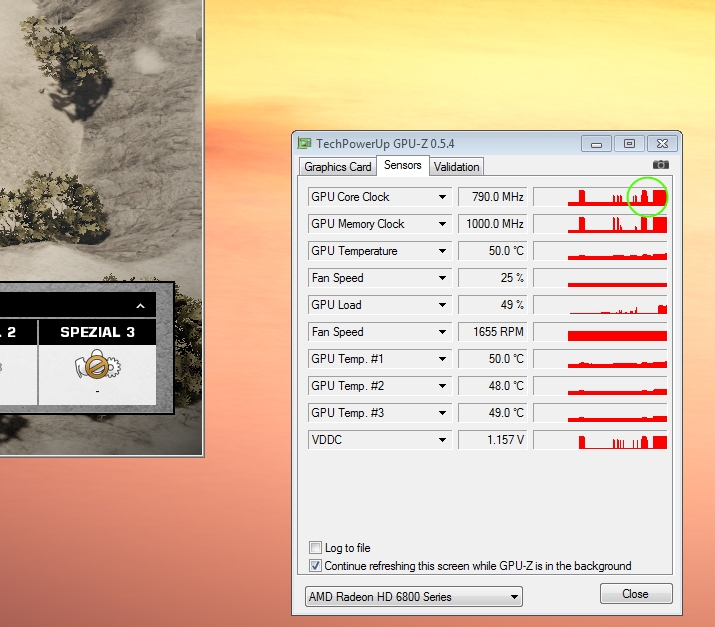Collapse the game panel with the up chevron
The image size is (715, 627).
[140, 306]
